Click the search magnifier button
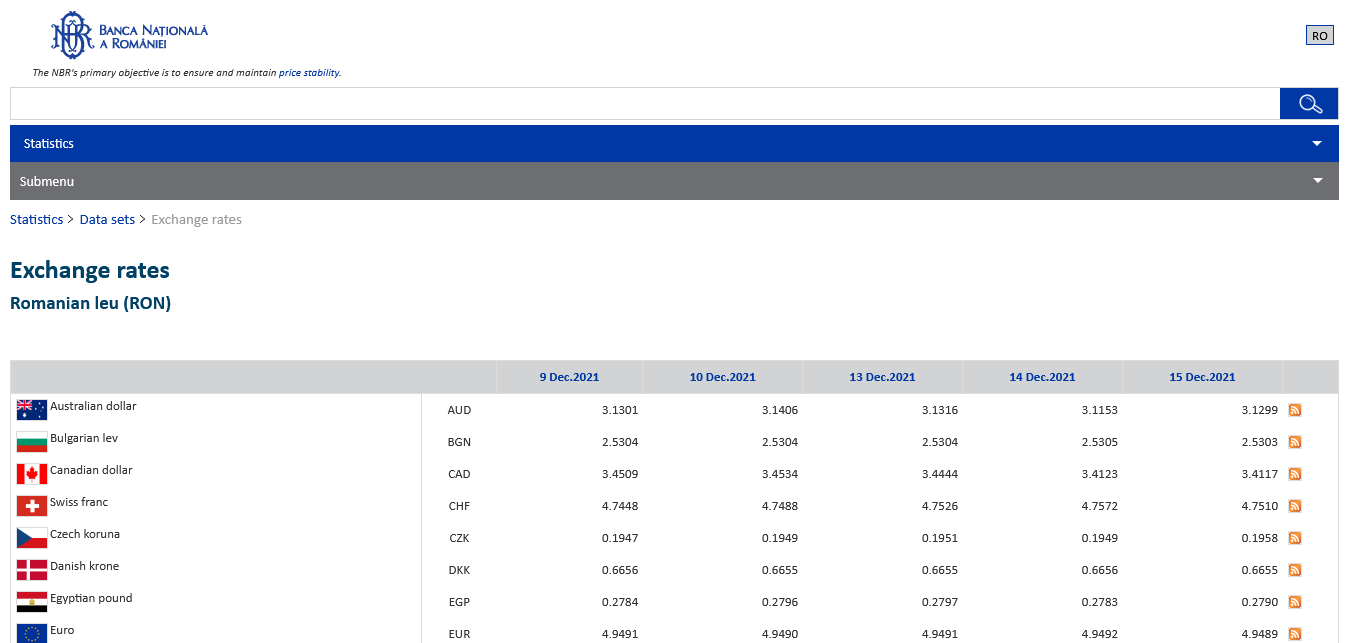The height and width of the screenshot is (643, 1366). 1309,104
